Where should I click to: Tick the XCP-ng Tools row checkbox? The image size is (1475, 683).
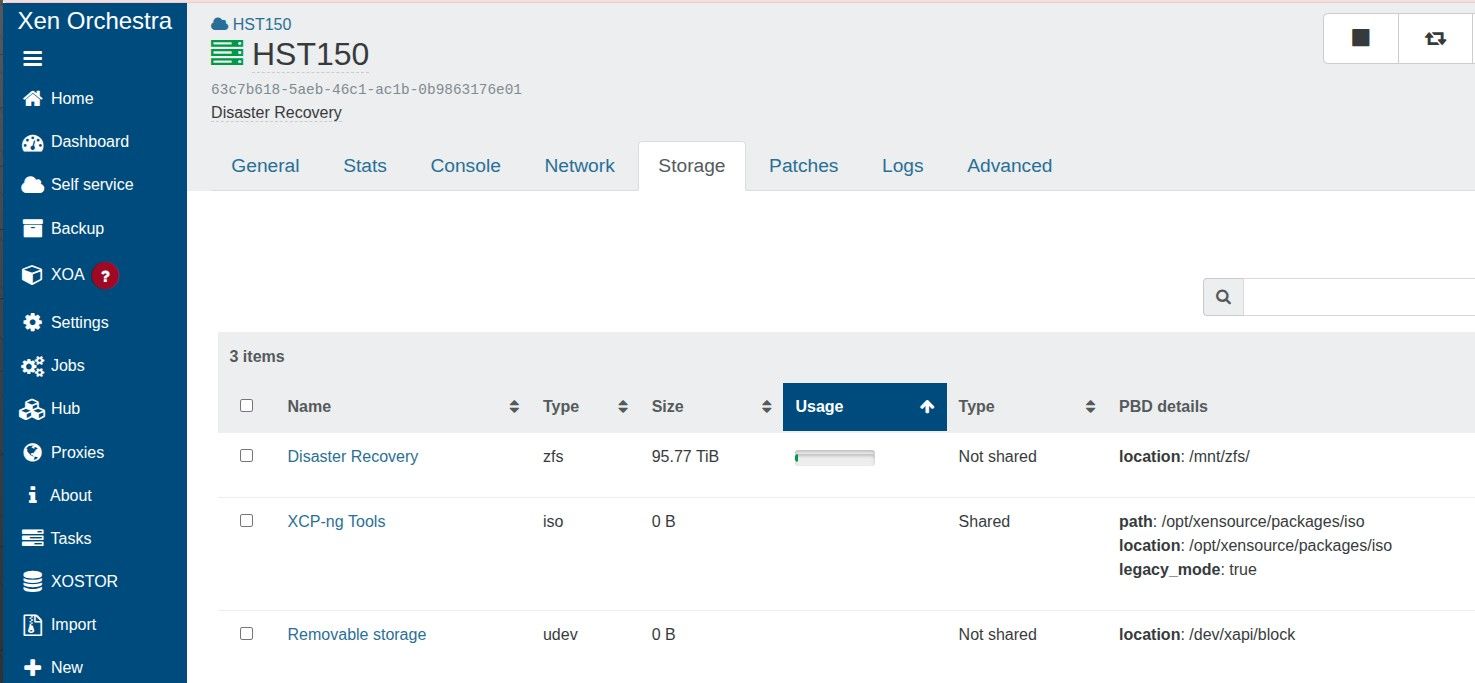pyautogui.click(x=247, y=521)
